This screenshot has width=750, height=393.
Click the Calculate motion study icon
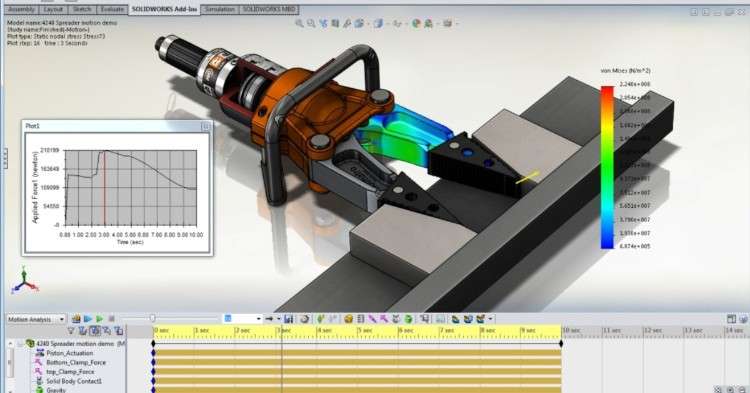(76, 319)
